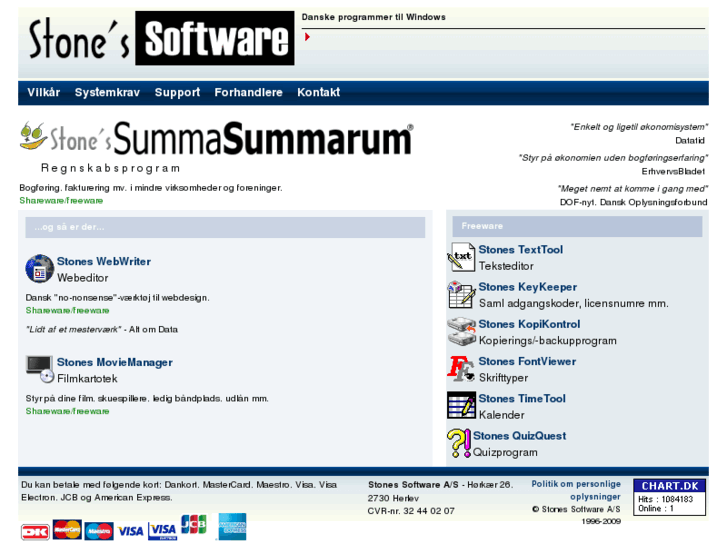The image size is (727, 545).
Task: Click the Freeware section header
Action: click(577, 226)
